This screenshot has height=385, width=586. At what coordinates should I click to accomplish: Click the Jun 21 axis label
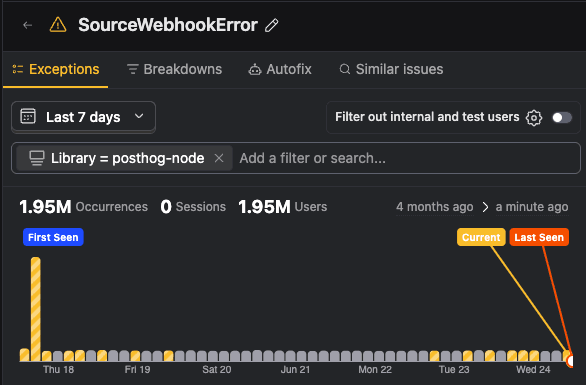pyautogui.click(x=295, y=370)
